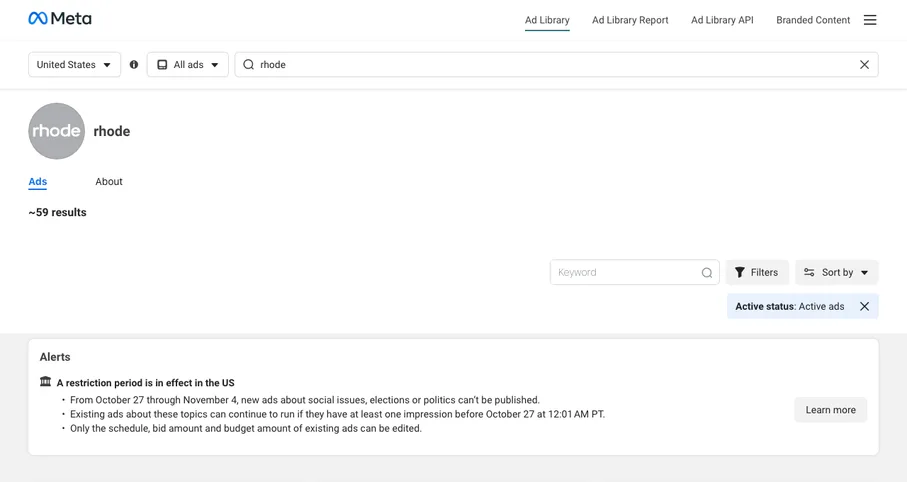Click Learn more in Alerts
Image resolution: width=907 pixels, height=482 pixels.
[830, 410]
